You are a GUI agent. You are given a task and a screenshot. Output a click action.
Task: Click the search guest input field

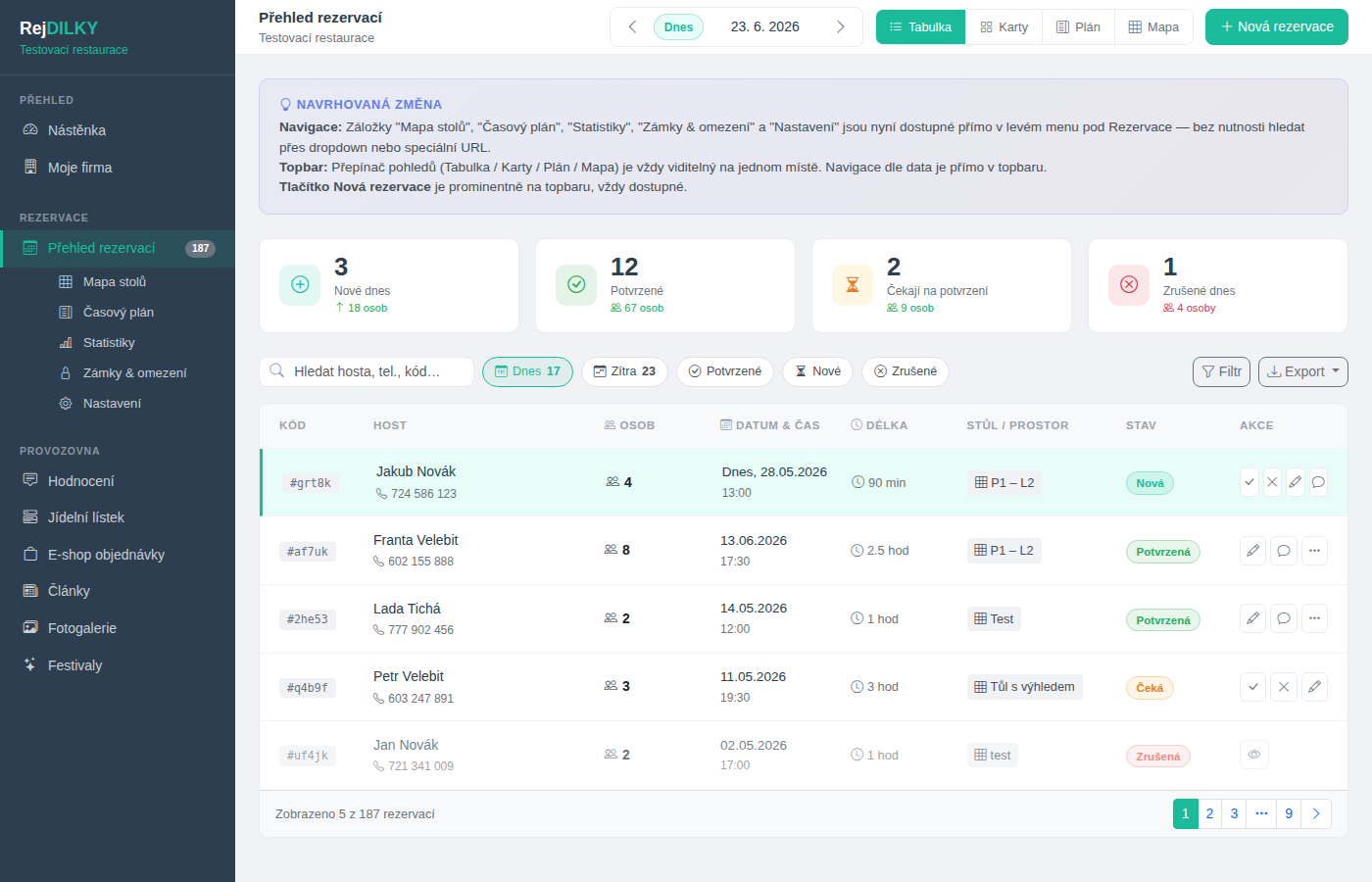(367, 371)
